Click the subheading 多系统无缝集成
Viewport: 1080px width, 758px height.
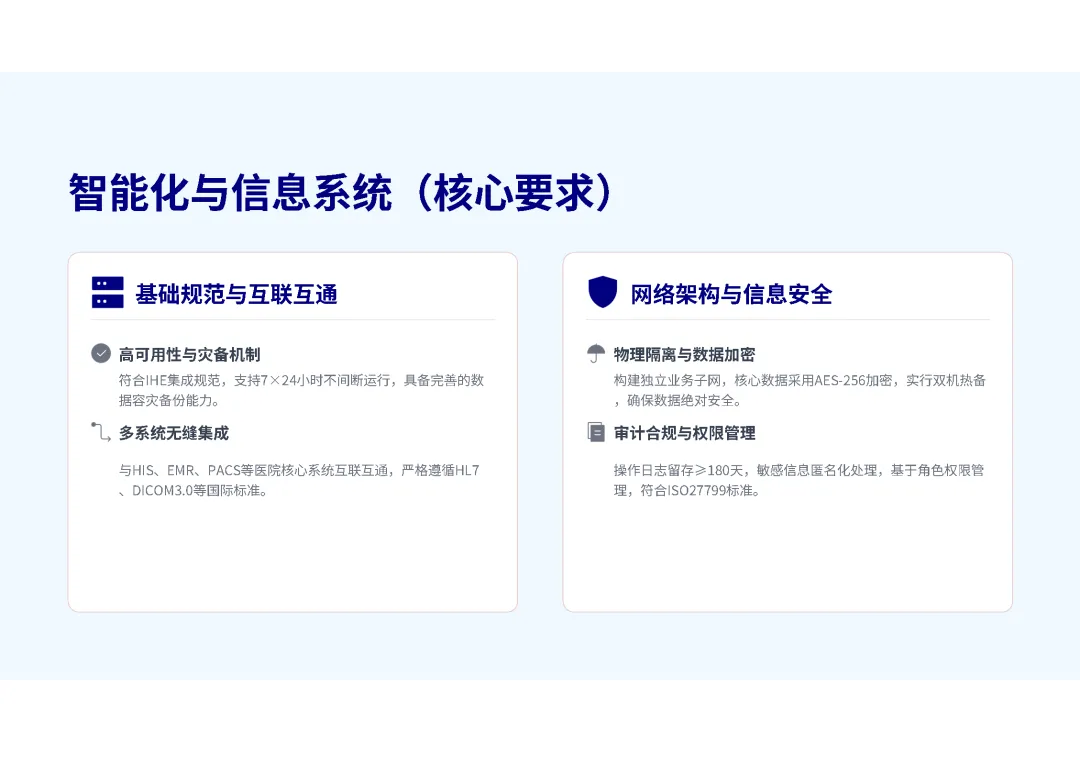(x=174, y=433)
